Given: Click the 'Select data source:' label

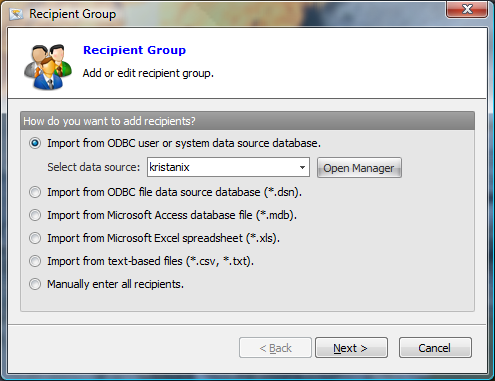Looking at the screenshot, I should 94,167.
